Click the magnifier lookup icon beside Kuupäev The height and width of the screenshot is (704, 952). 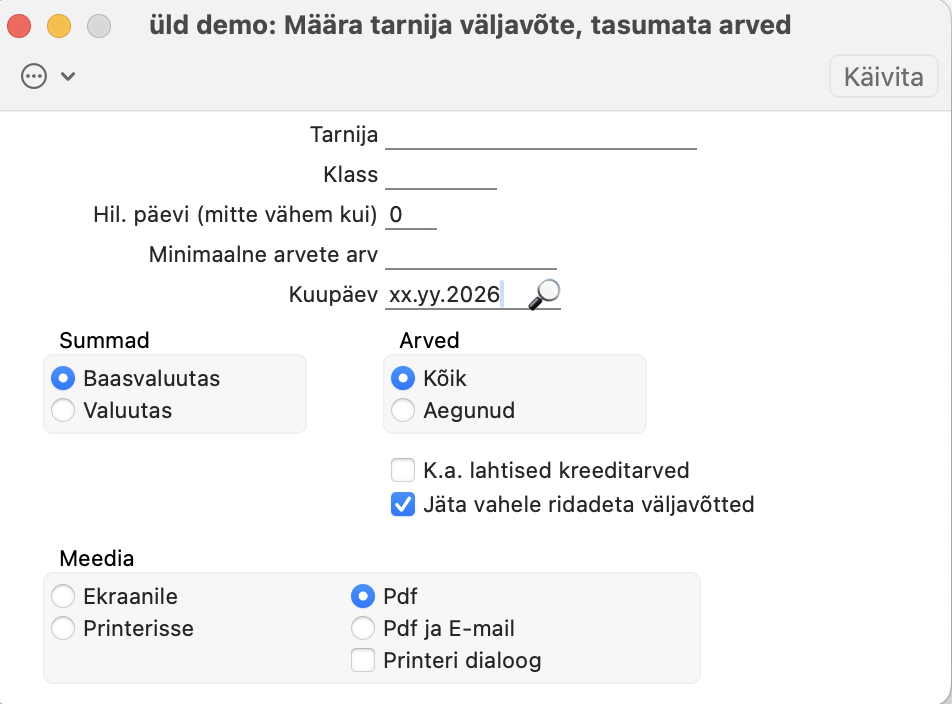[544, 293]
